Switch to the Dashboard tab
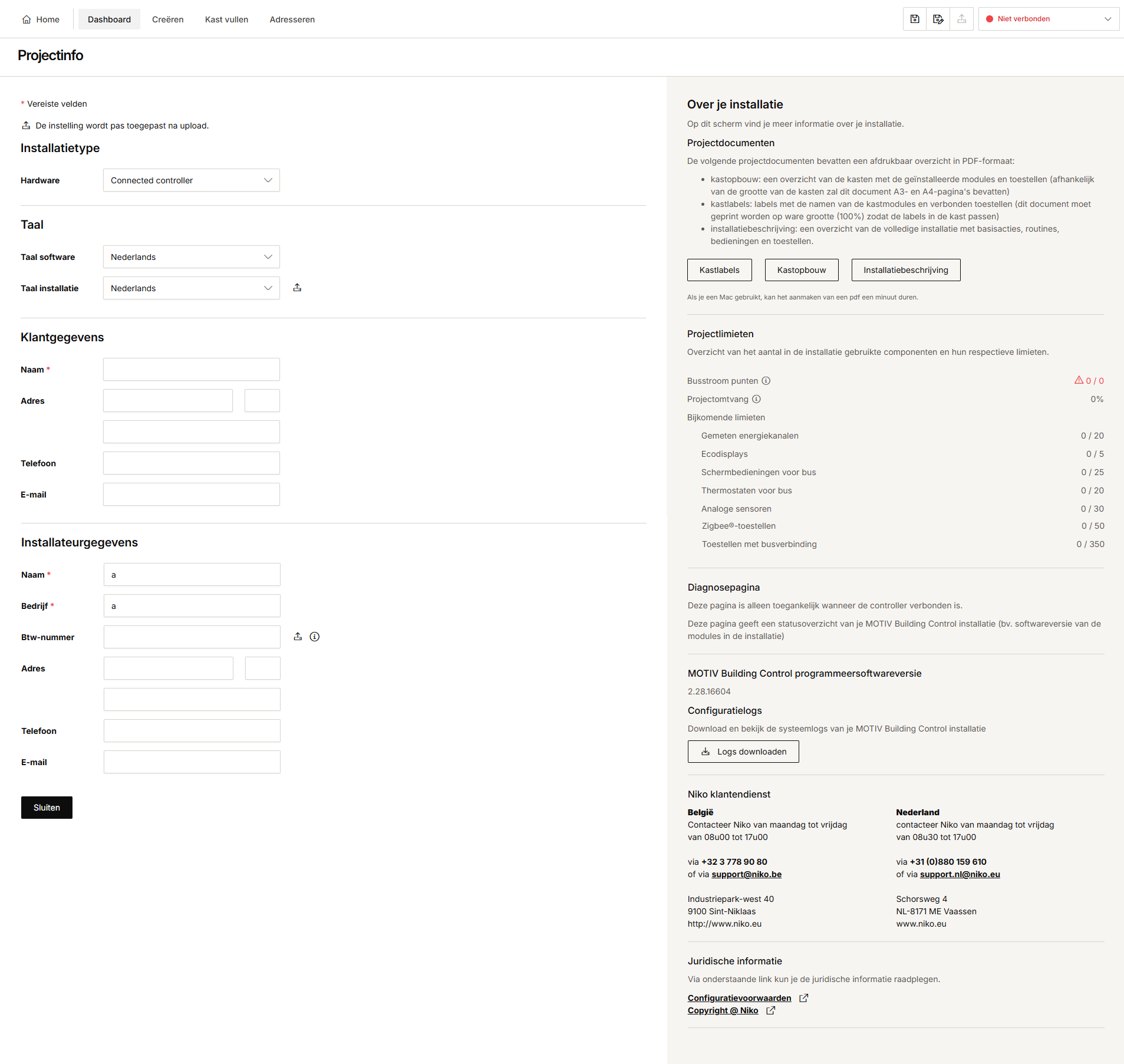1124x1064 pixels. click(x=109, y=19)
